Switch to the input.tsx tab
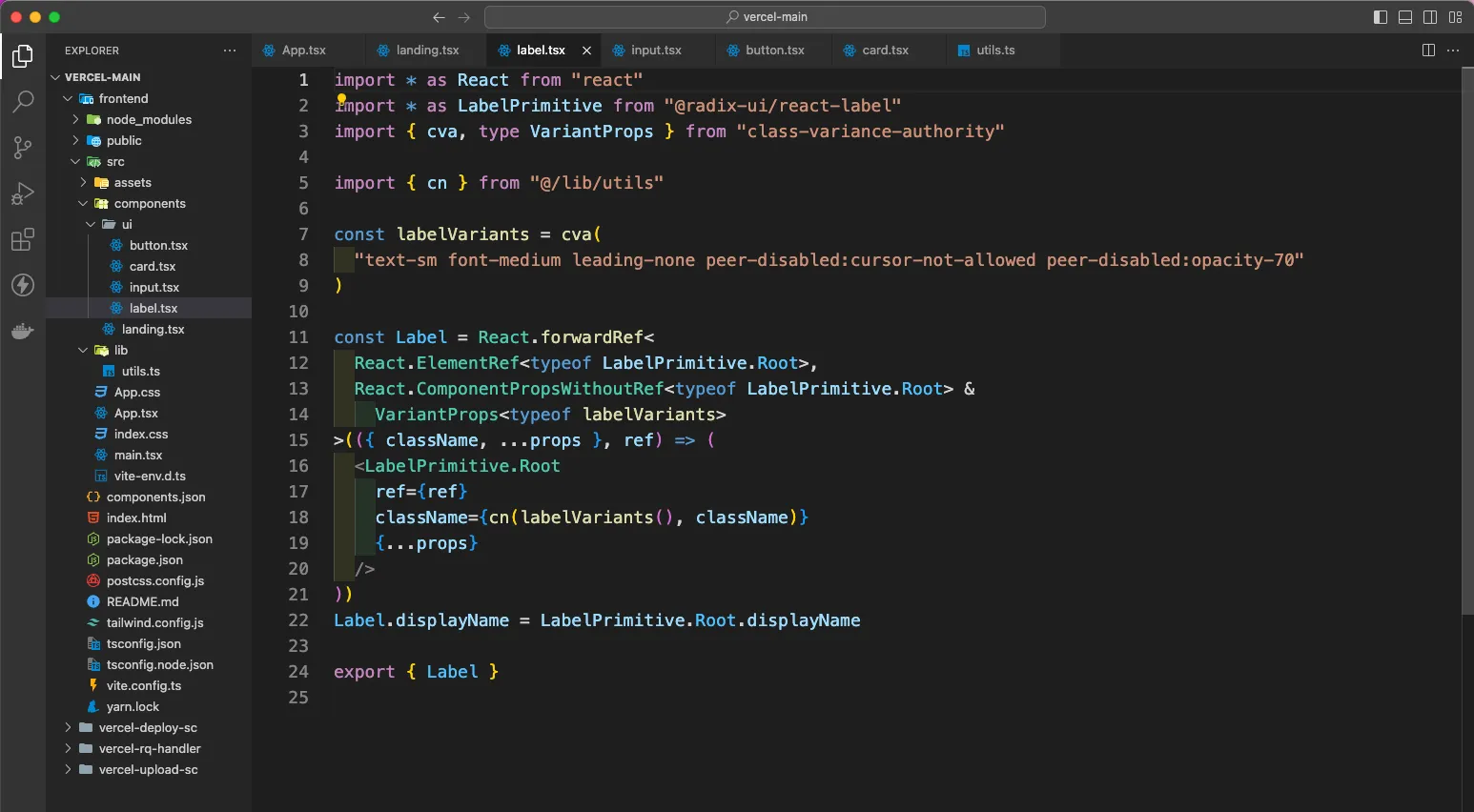The image size is (1474, 812). 656,51
